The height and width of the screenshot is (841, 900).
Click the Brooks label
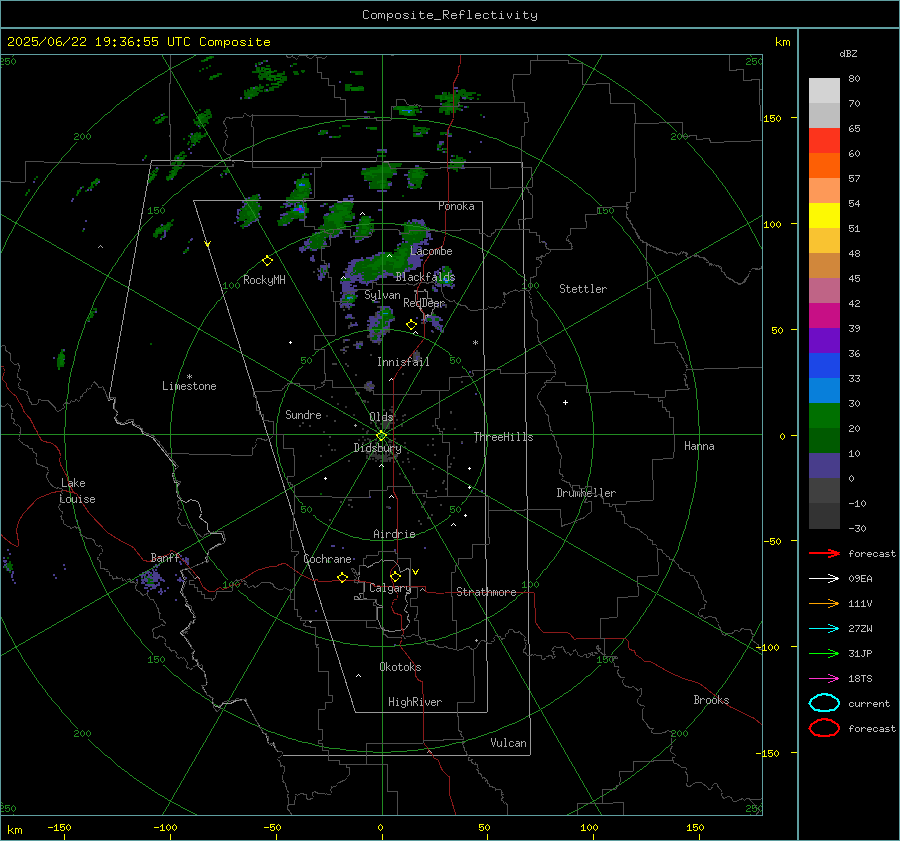click(711, 700)
